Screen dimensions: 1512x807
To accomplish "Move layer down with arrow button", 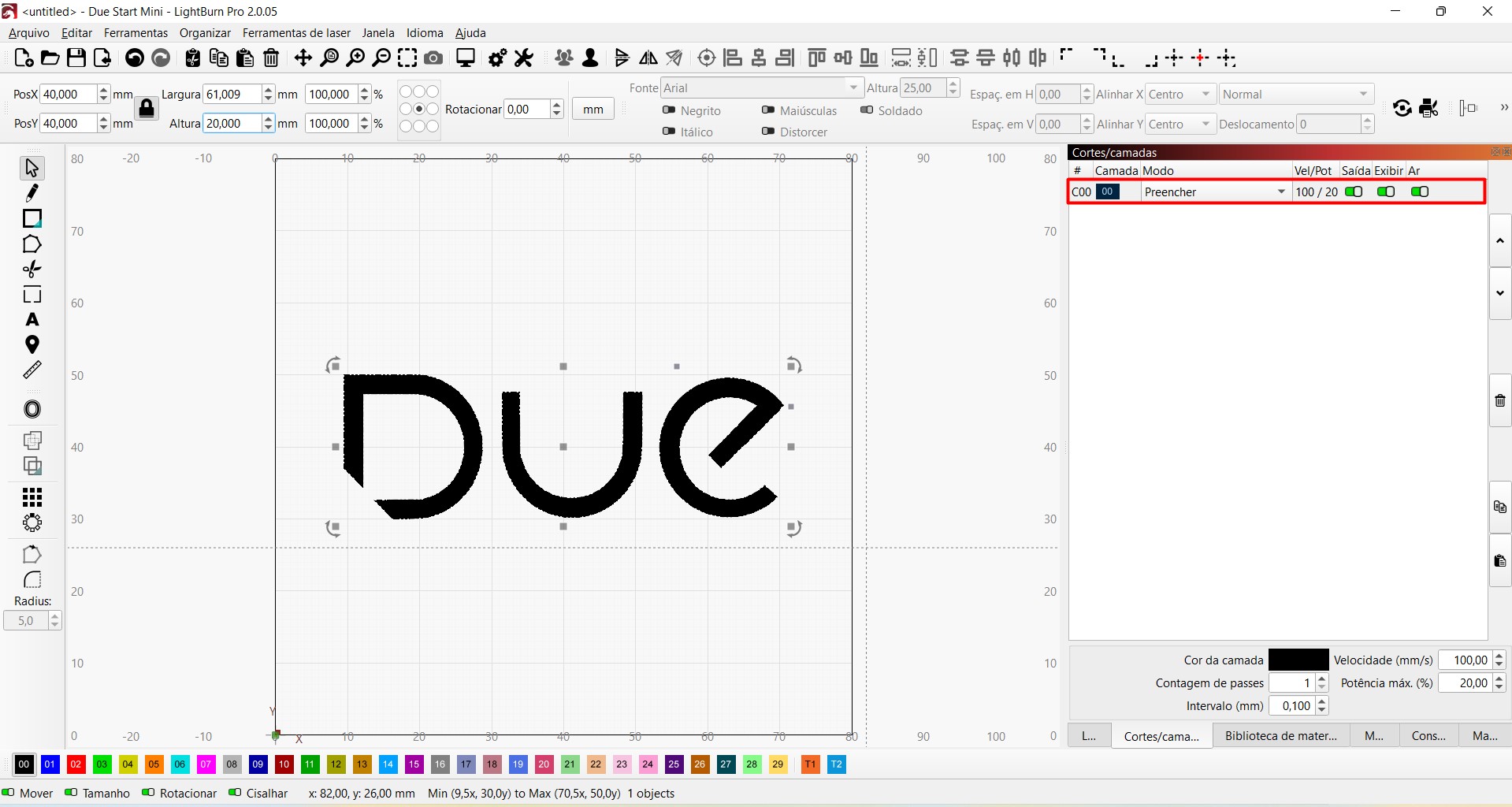I will [x=1499, y=293].
